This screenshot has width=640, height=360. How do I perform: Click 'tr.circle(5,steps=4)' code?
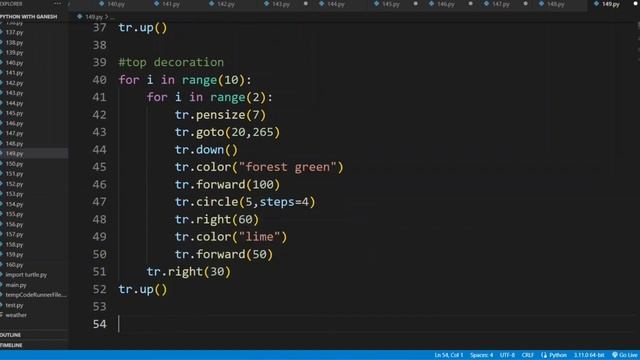click(245, 202)
